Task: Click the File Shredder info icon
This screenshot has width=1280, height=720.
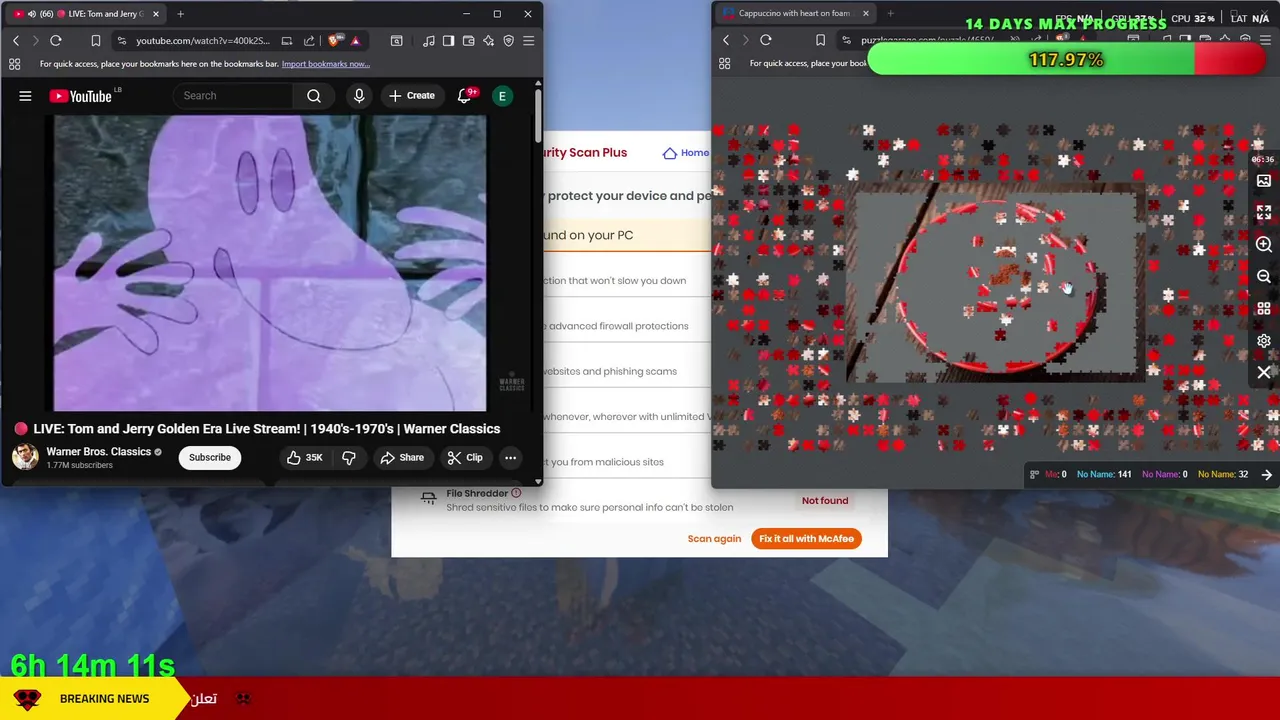Action: pos(516,493)
